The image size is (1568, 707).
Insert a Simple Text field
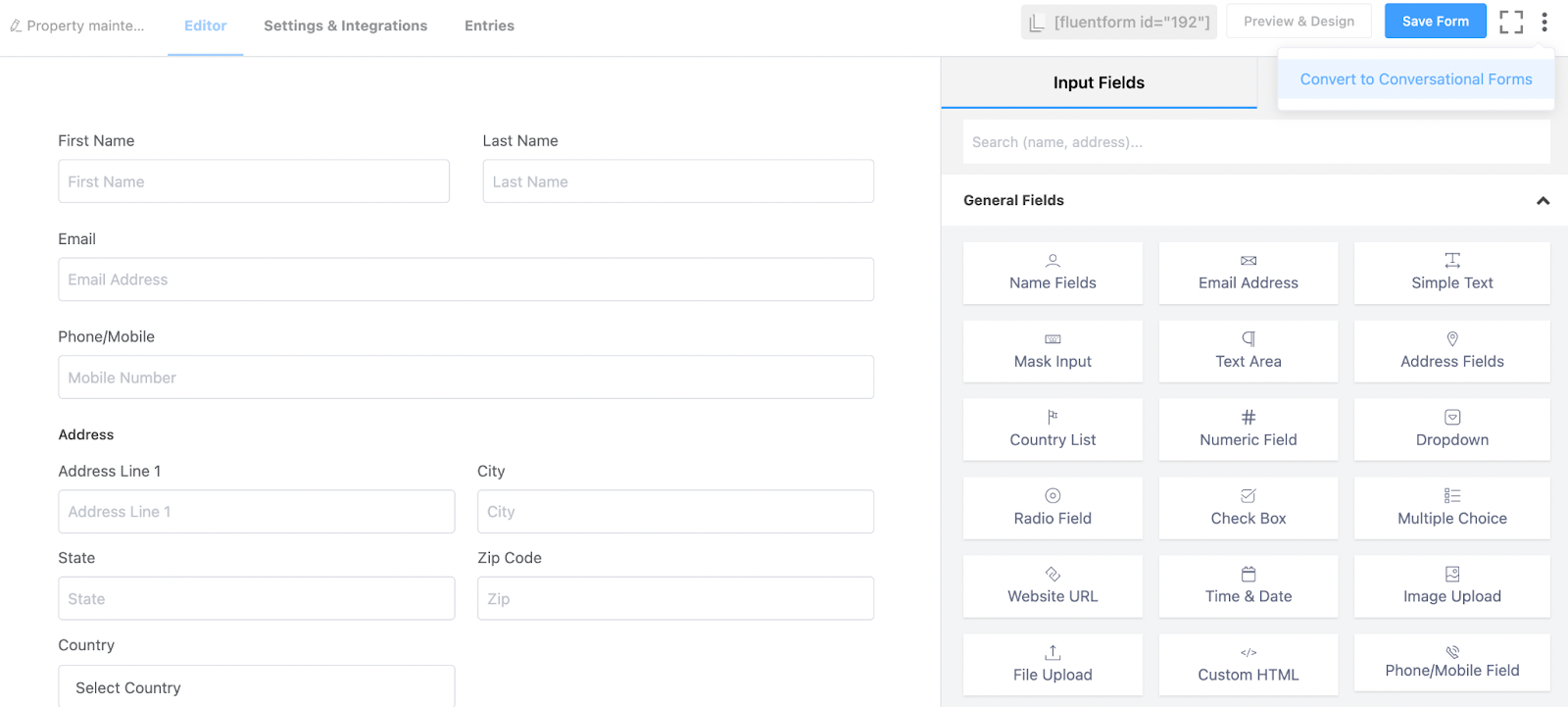coord(1451,273)
